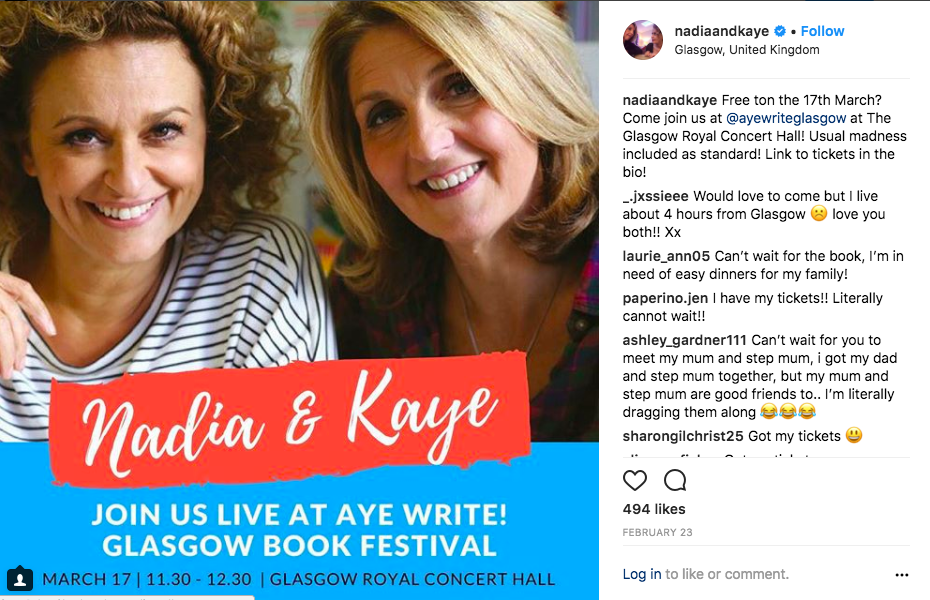Open the @ayewriteglasgow mention link
Screen dimensions: 930x600
point(786,118)
